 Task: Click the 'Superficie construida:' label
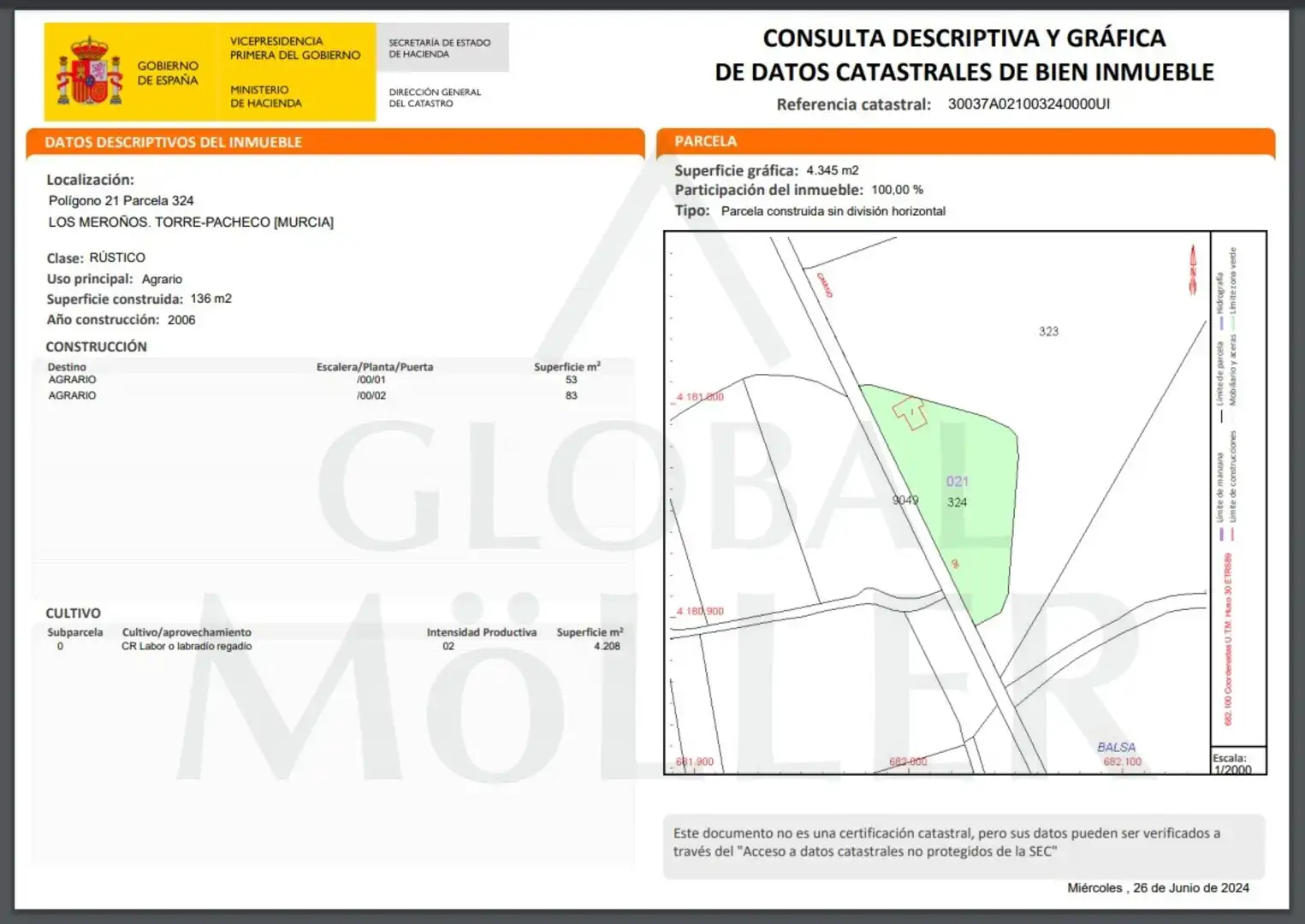[115, 299]
